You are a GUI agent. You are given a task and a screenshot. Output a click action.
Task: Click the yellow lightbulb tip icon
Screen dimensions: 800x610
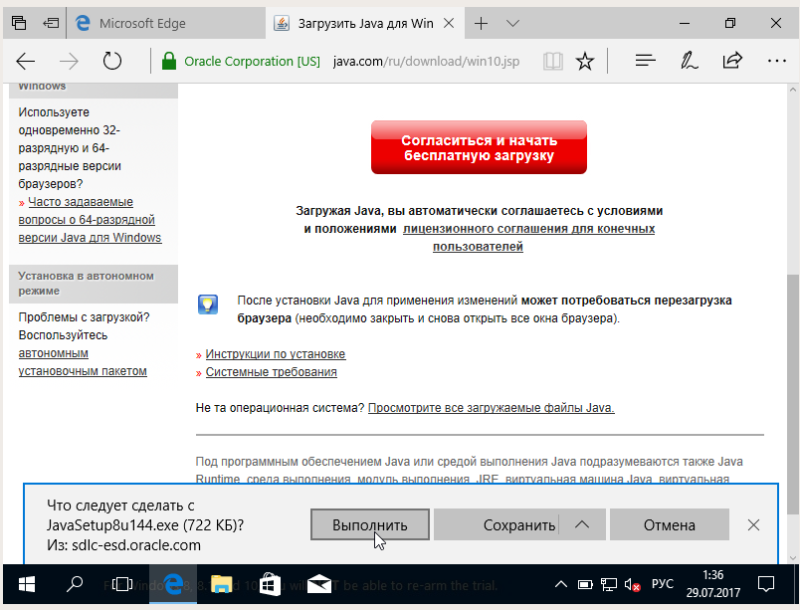[208, 304]
